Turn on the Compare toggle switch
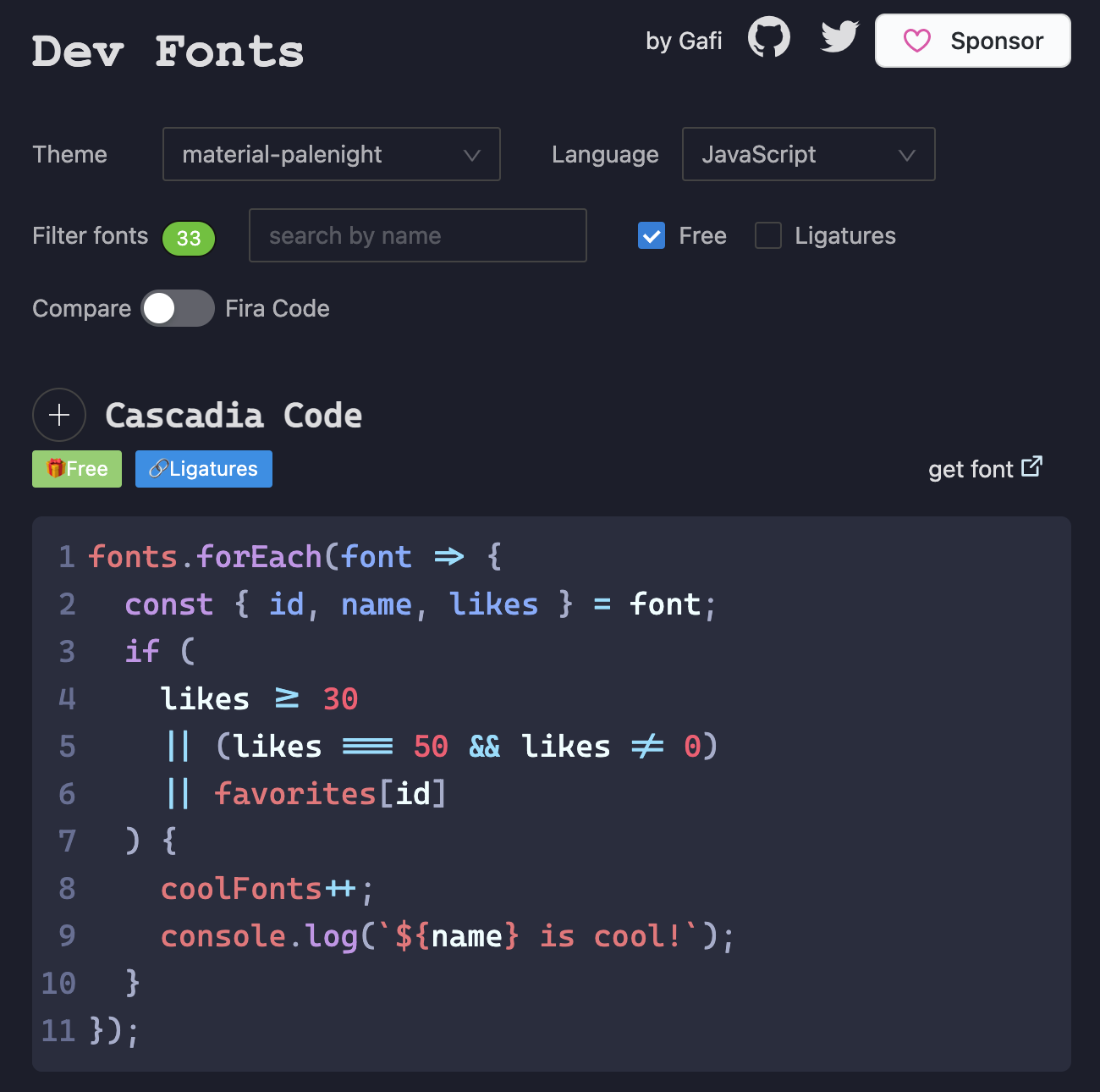1100x1092 pixels. coord(178,308)
